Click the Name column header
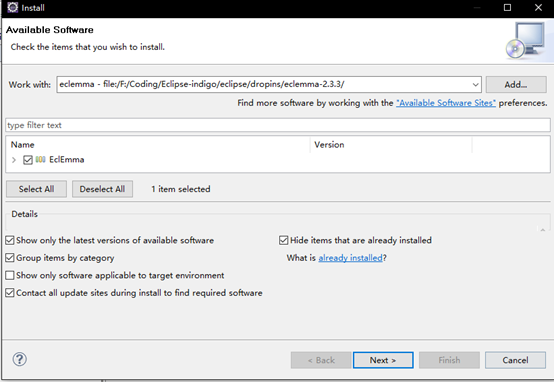This screenshot has height=382, width=554. (158, 145)
